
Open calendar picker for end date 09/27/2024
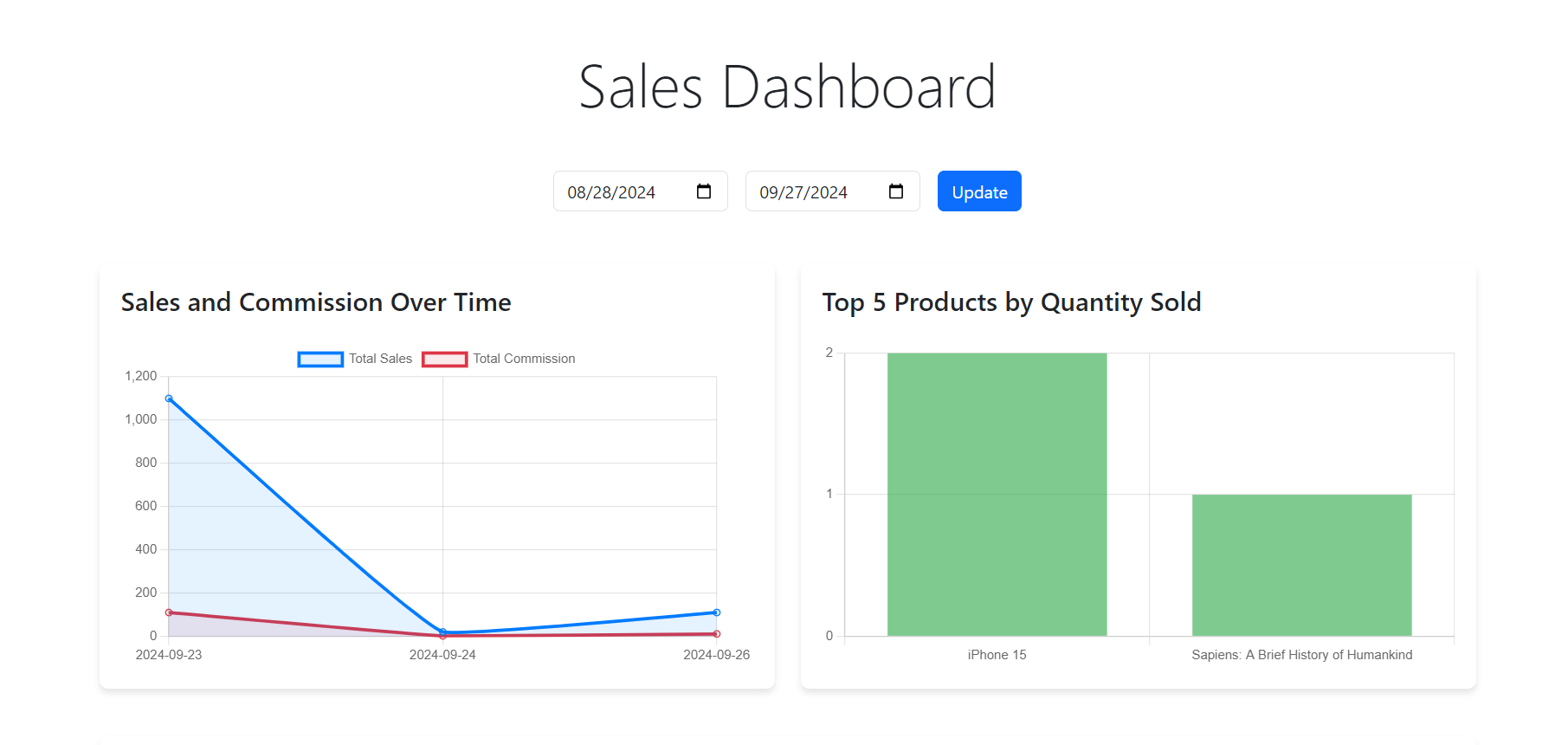896,191
